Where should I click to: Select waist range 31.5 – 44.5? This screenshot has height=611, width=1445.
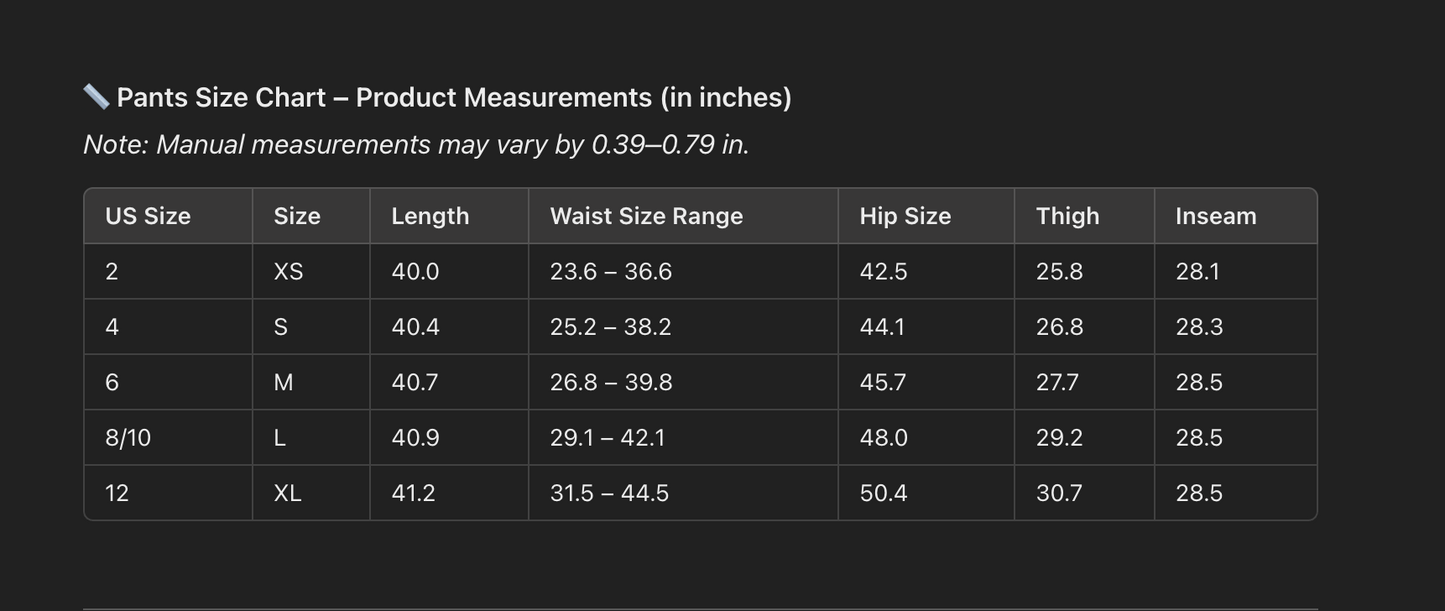coord(609,493)
